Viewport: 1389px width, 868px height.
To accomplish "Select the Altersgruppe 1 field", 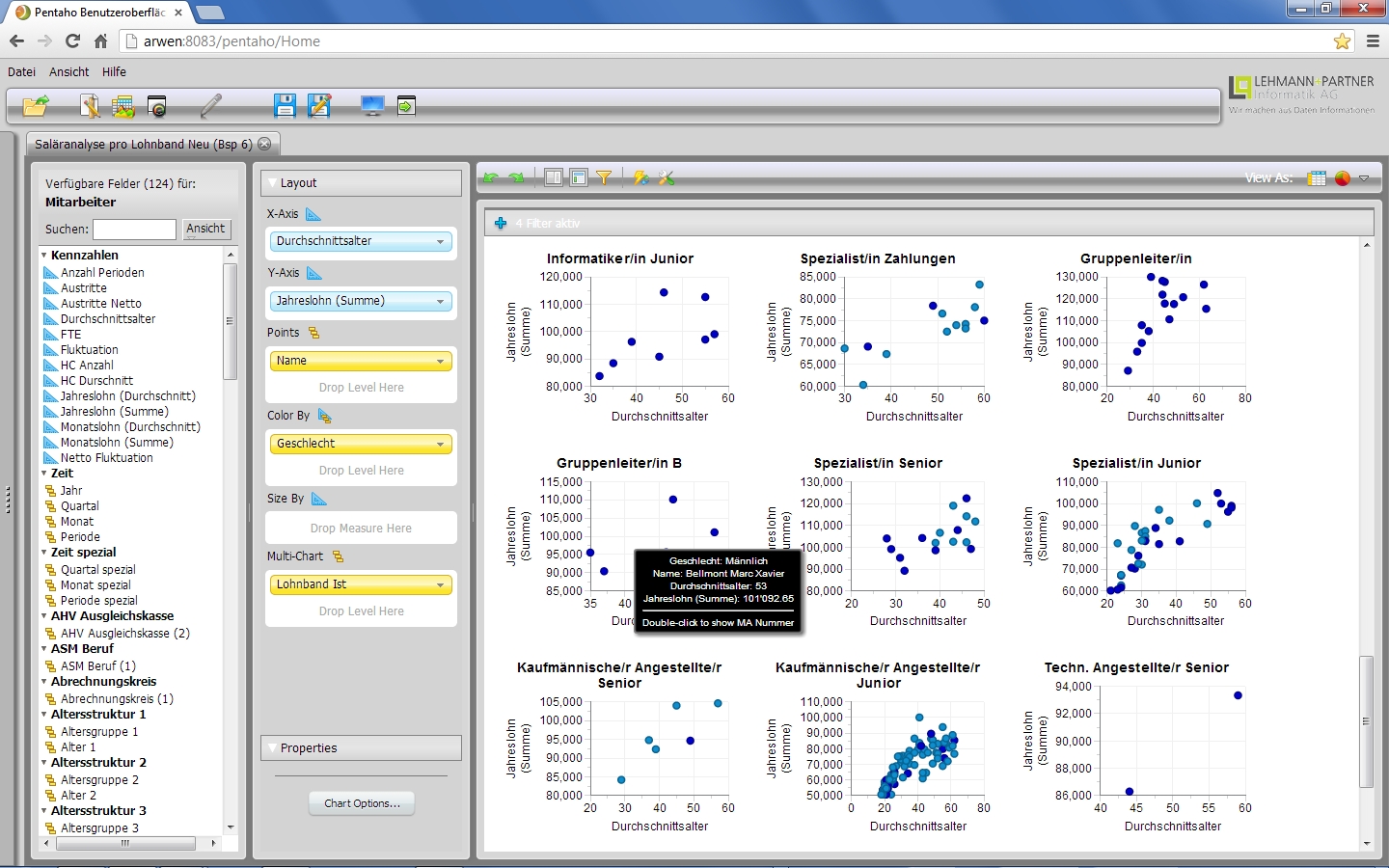I will [x=99, y=732].
